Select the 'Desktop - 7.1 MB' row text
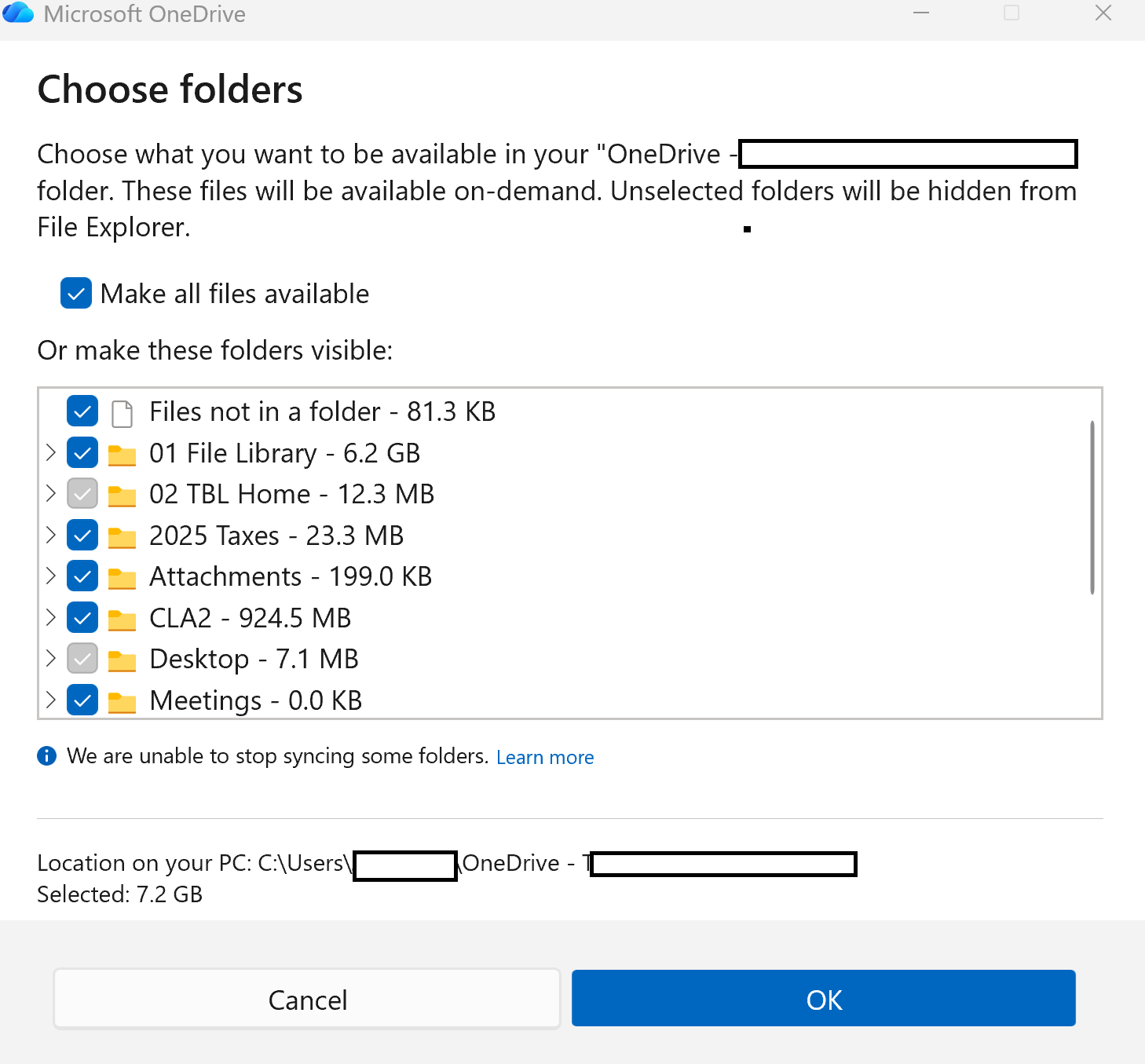The image size is (1145, 1064). click(254, 659)
